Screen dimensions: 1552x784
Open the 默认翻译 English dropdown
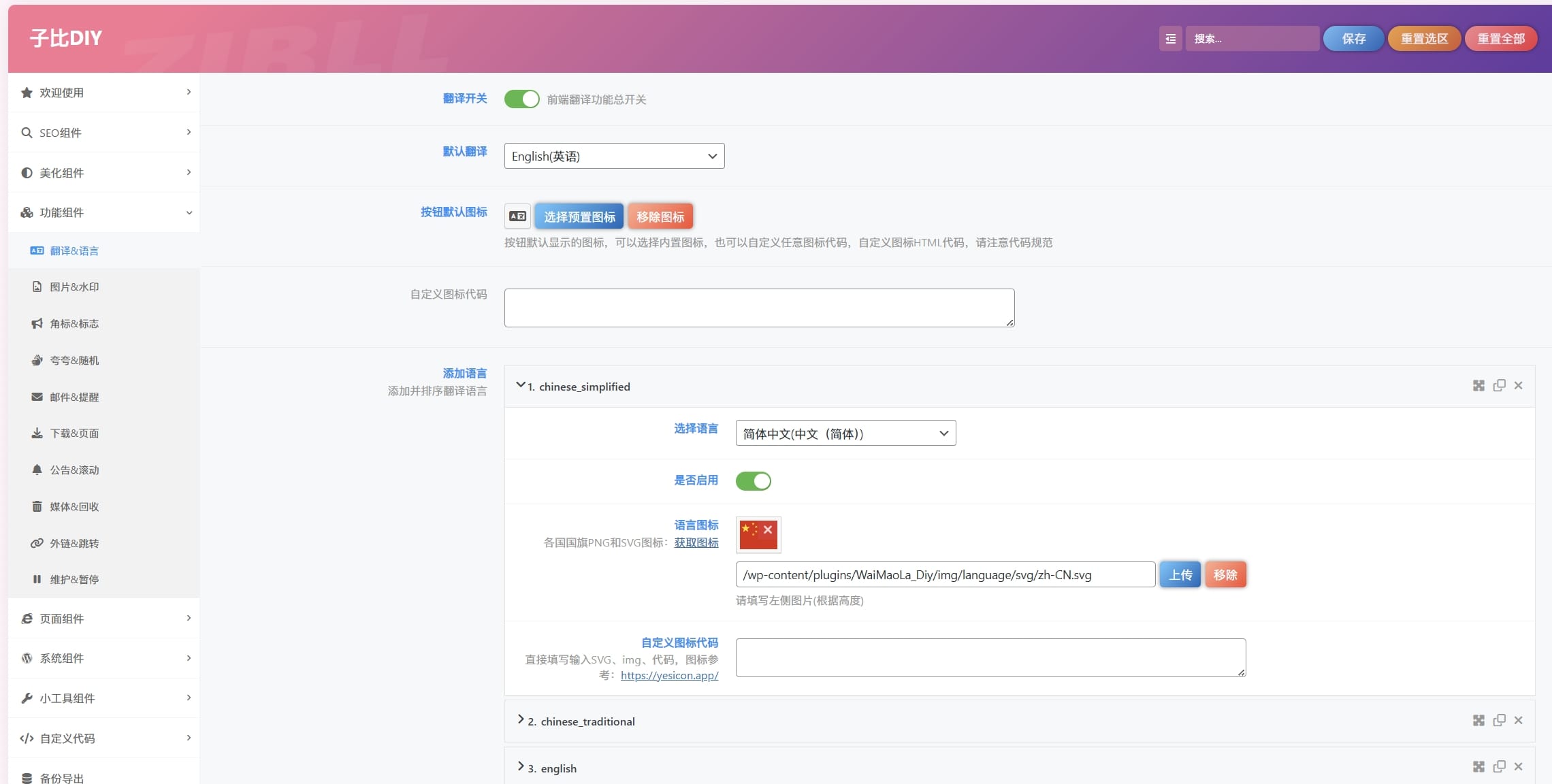click(614, 157)
